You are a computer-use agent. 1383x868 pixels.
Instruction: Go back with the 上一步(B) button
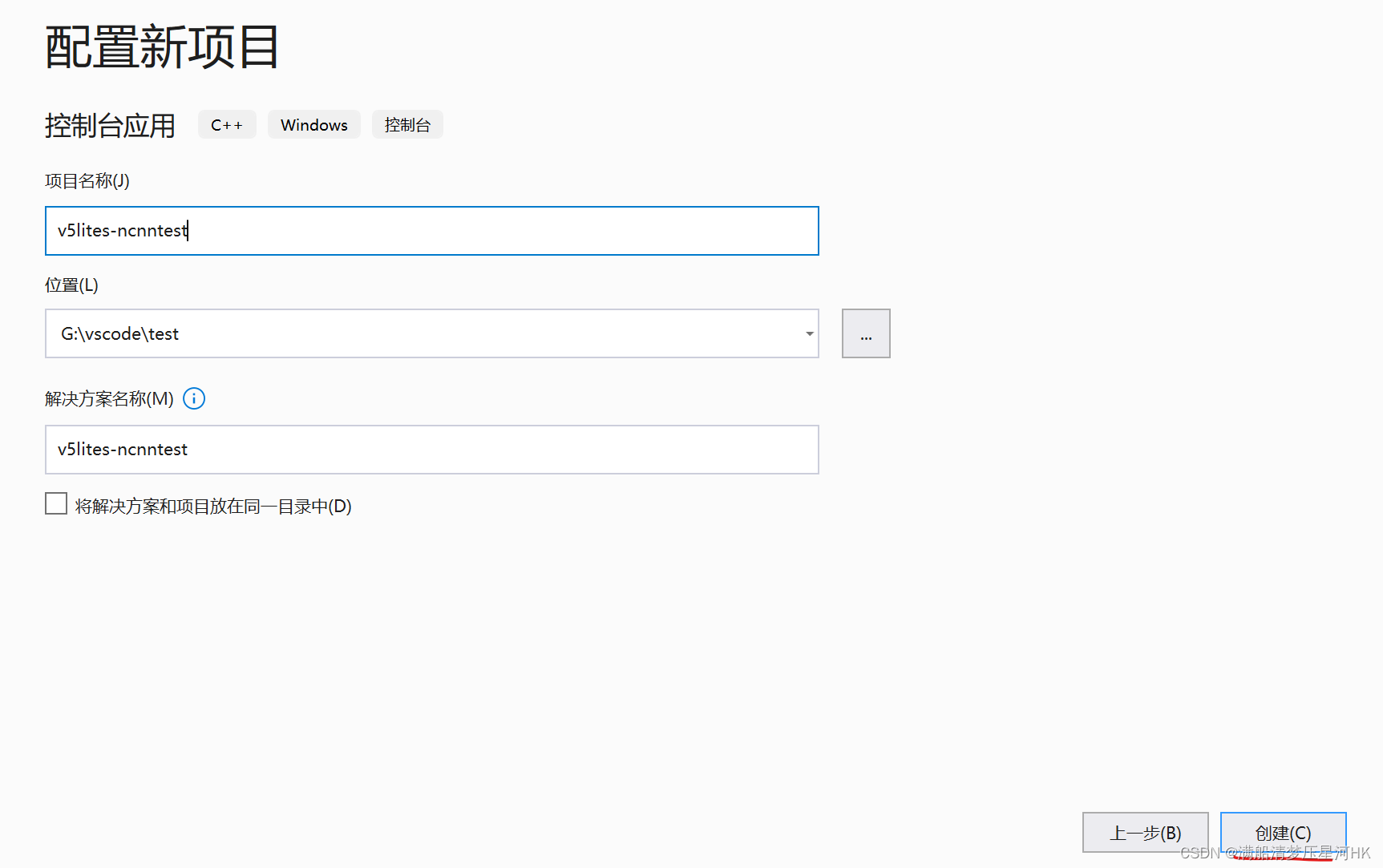1145,833
